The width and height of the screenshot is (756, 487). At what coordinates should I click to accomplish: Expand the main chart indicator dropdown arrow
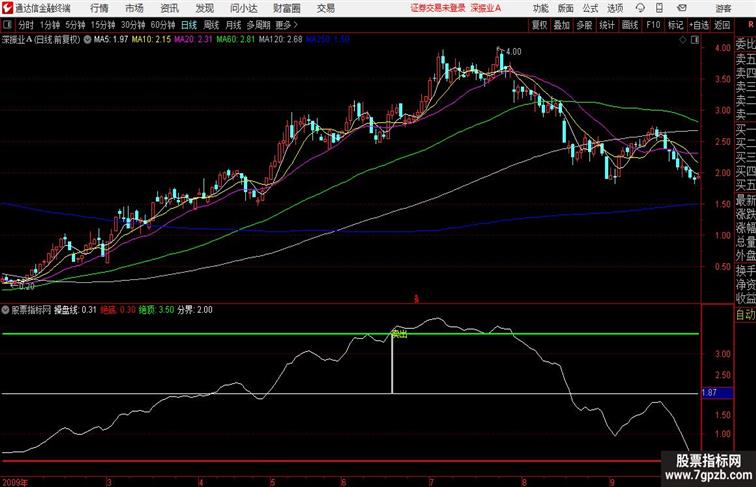coord(87,40)
